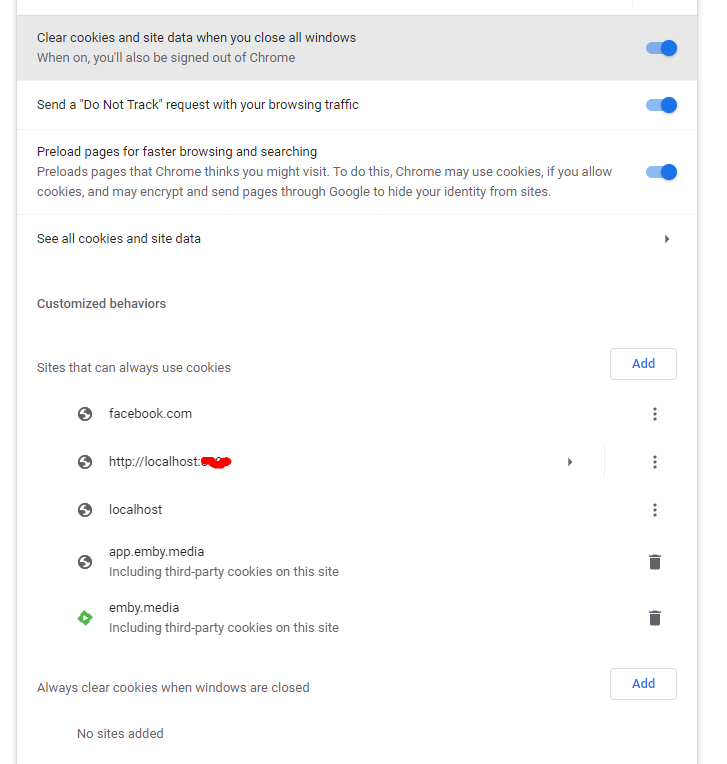Expand the http://localhost site entry arrow
This screenshot has height=764, width=727.
tap(570, 462)
